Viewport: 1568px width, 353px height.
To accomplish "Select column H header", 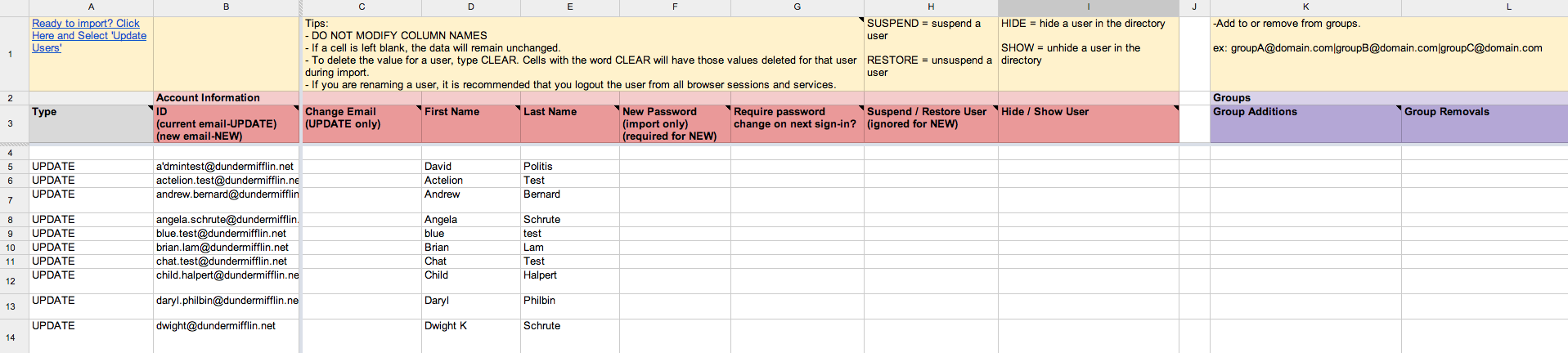I will [931, 7].
